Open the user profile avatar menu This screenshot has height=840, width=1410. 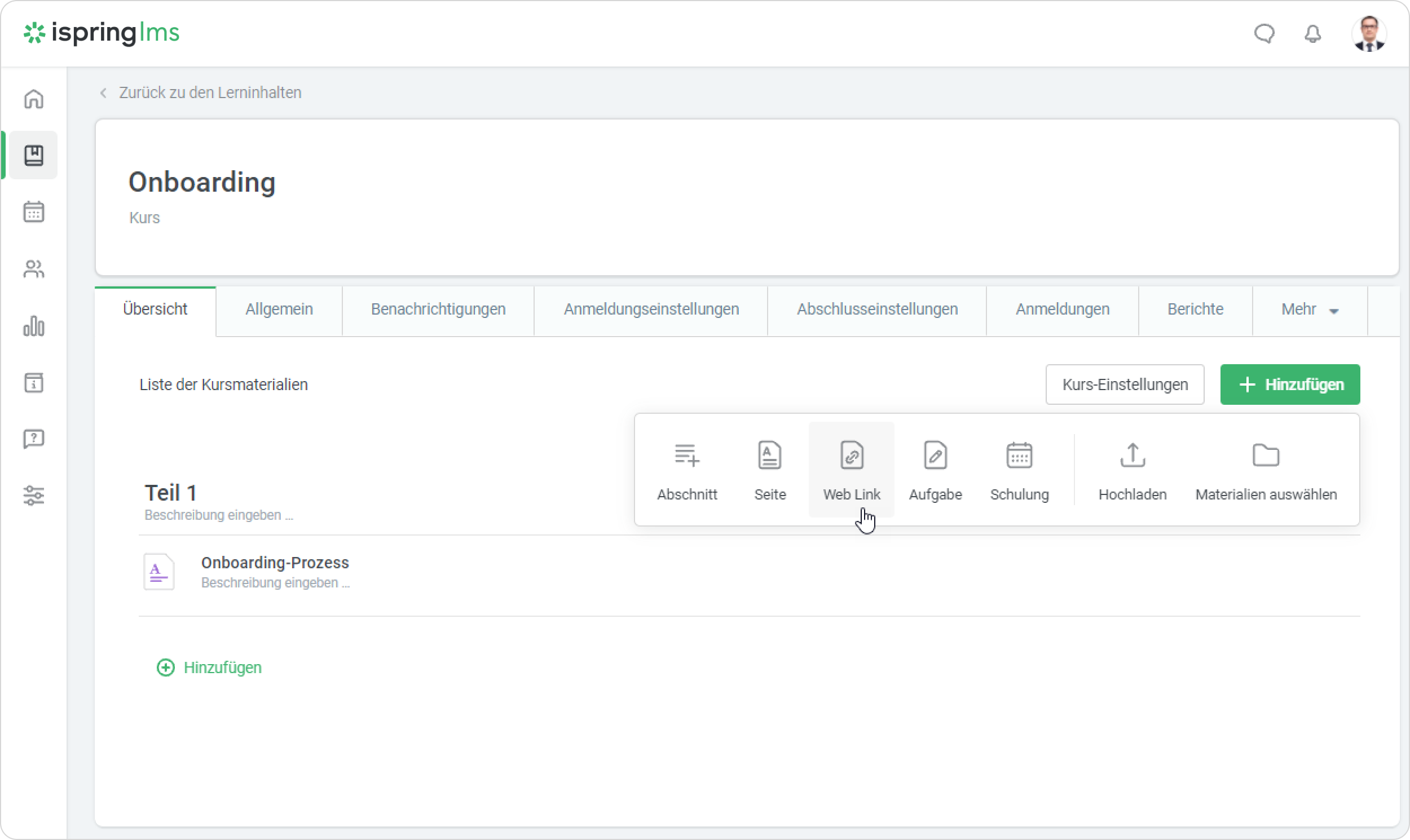tap(1369, 34)
